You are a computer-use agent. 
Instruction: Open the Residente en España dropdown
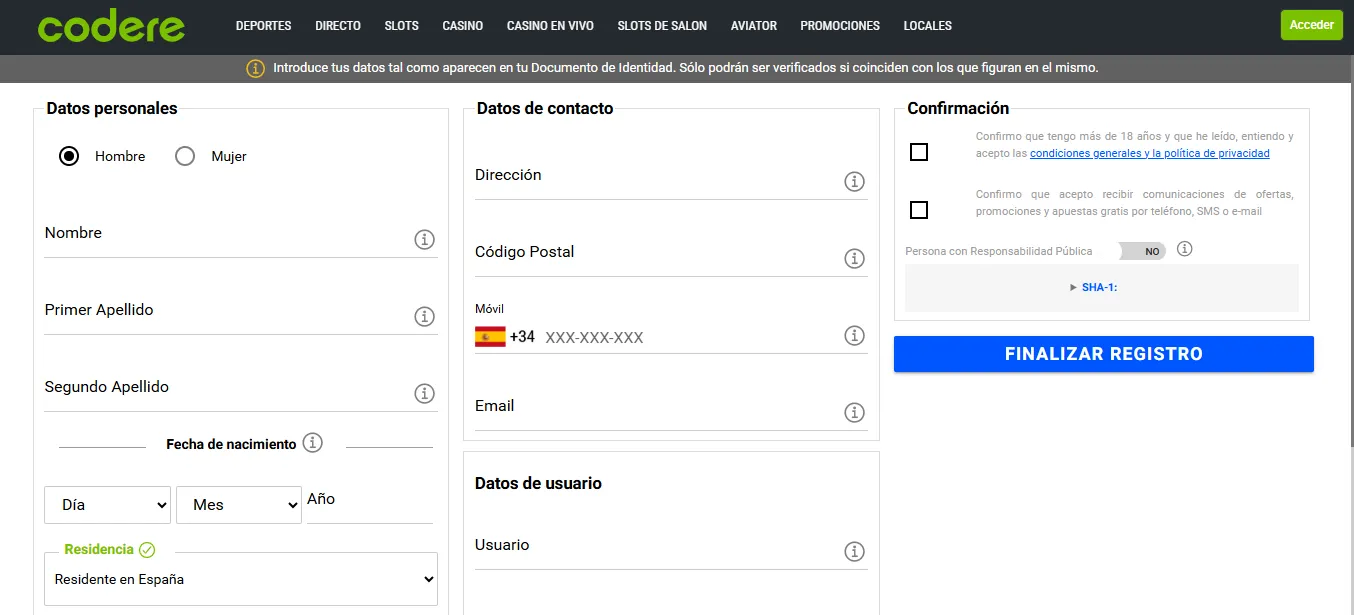[240, 578]
